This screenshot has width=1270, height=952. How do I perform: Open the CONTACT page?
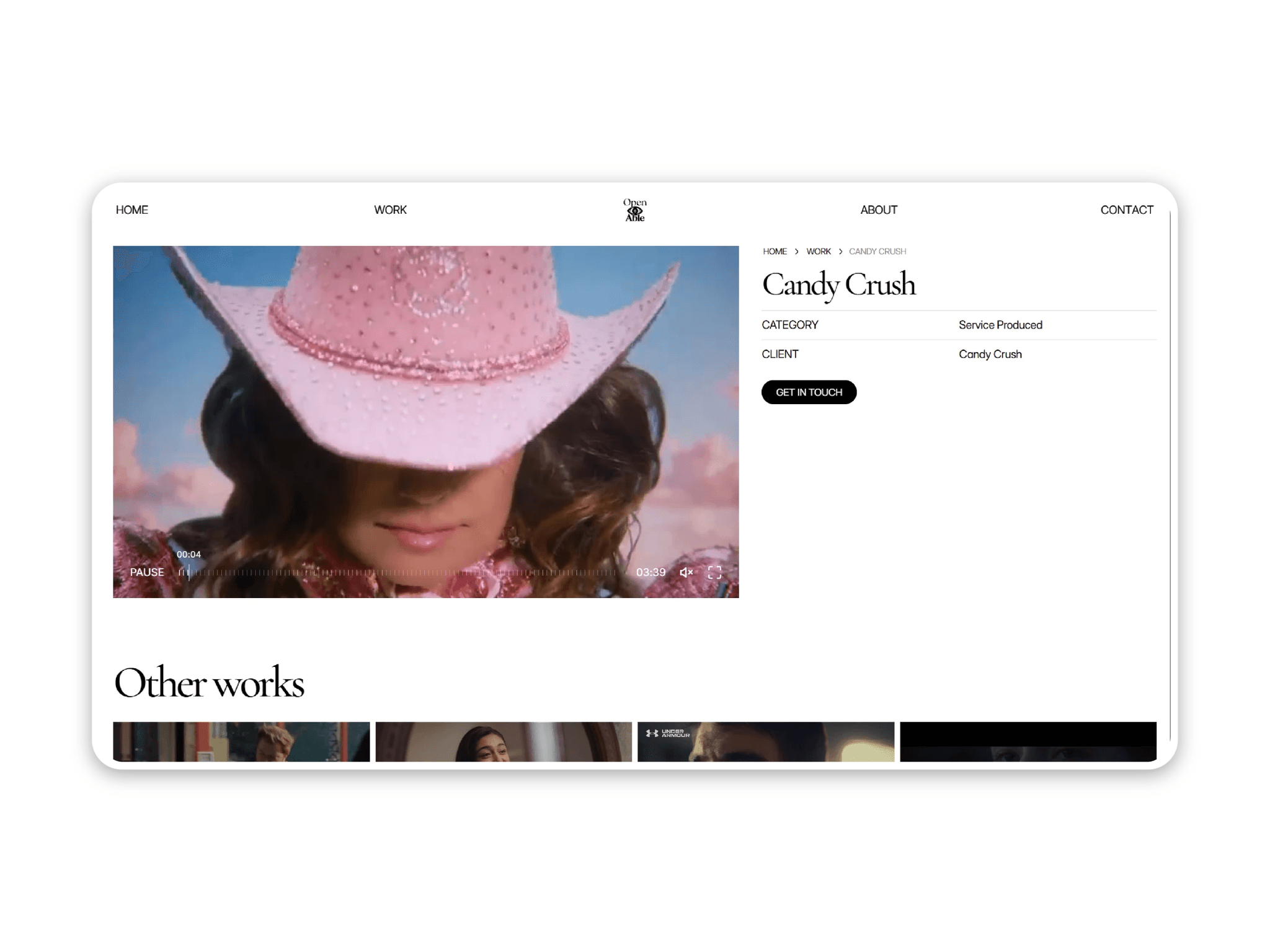[1127, 210]
